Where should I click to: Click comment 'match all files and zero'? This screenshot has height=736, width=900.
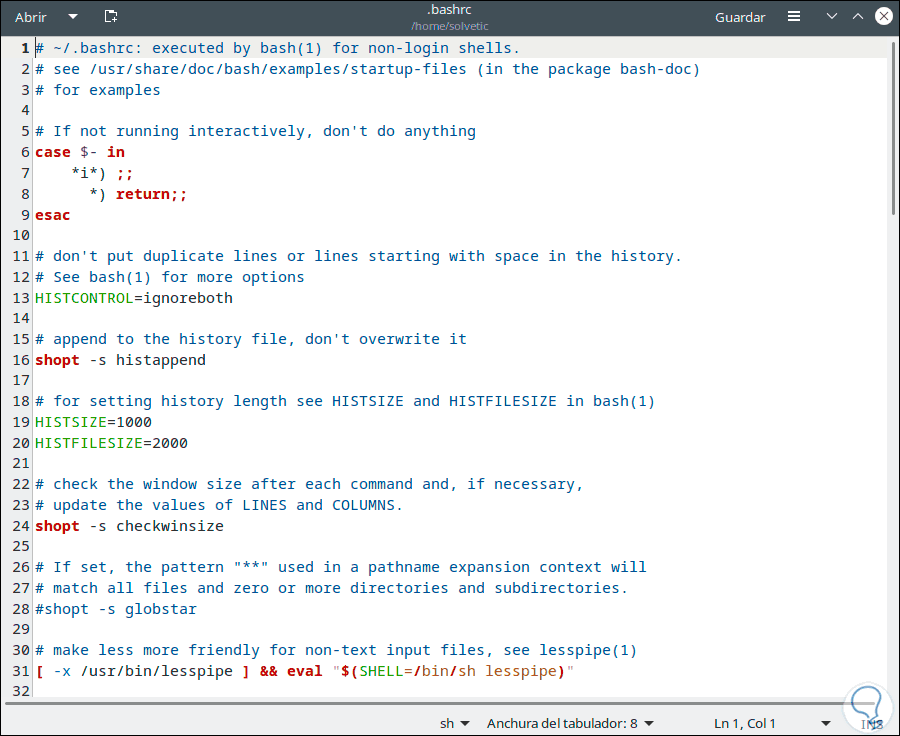pyautogui.click(x=331, y=588)
